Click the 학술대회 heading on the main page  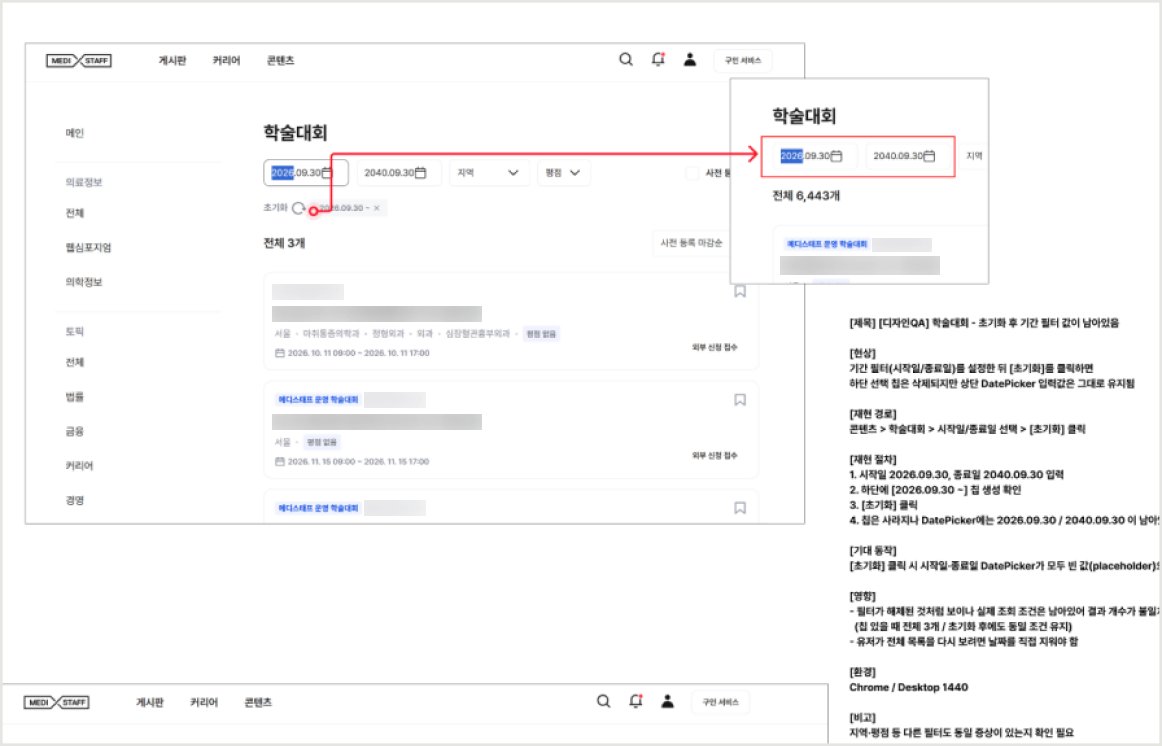pyautogui.click(x=295, y=133)
